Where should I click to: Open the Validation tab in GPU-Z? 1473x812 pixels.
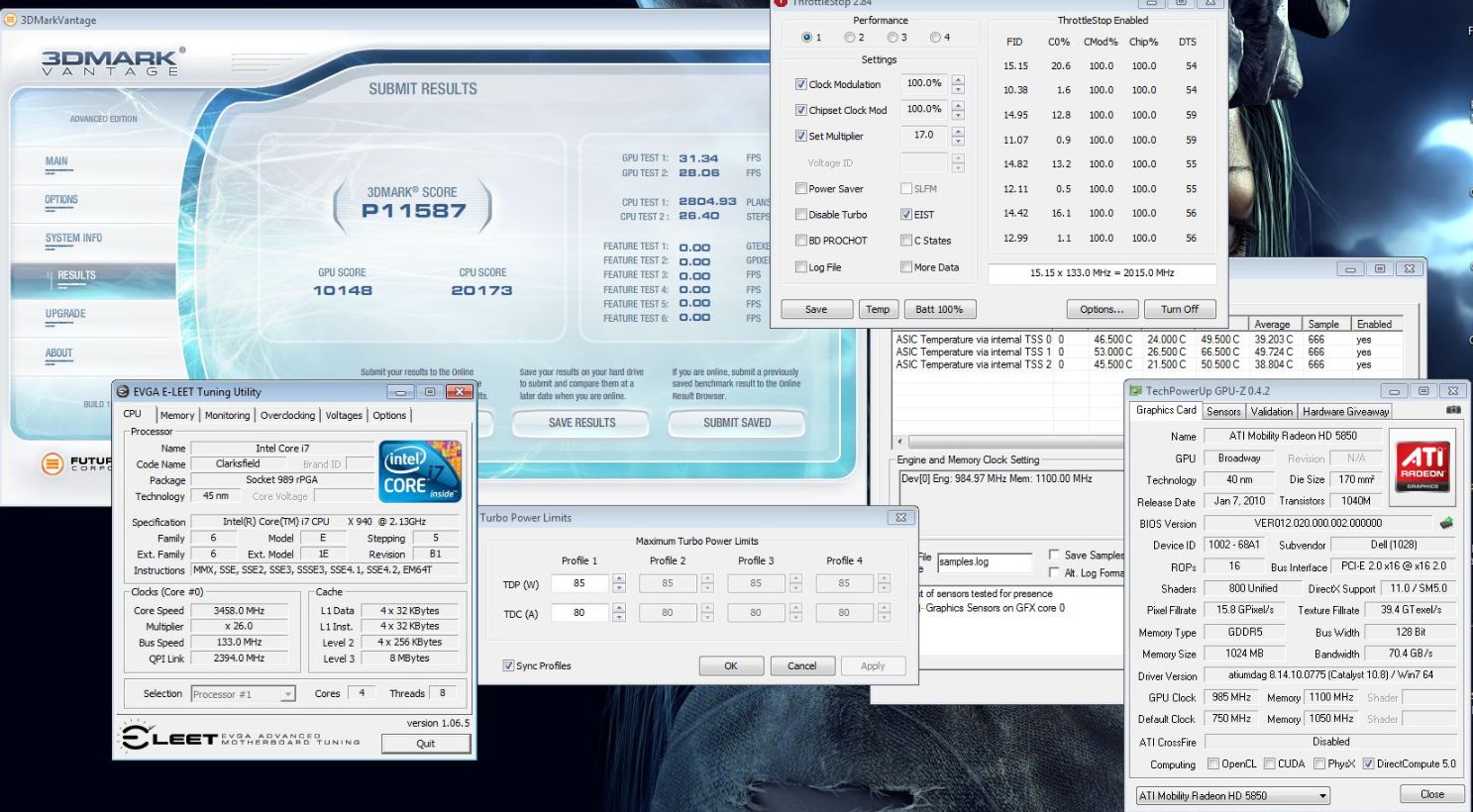(x=1271, y=411)
